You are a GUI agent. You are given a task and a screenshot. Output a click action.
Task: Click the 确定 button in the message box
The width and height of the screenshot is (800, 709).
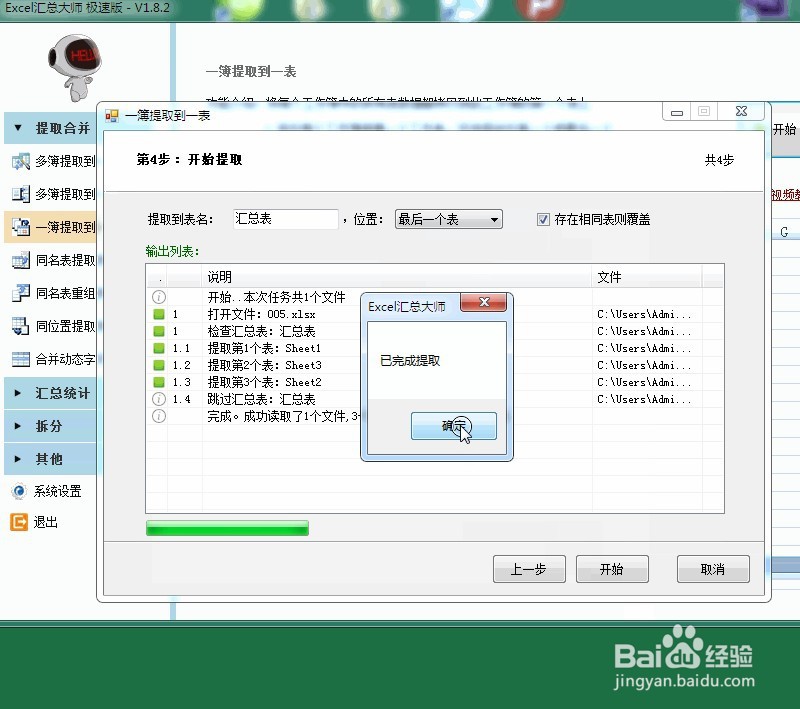(454, 426)
